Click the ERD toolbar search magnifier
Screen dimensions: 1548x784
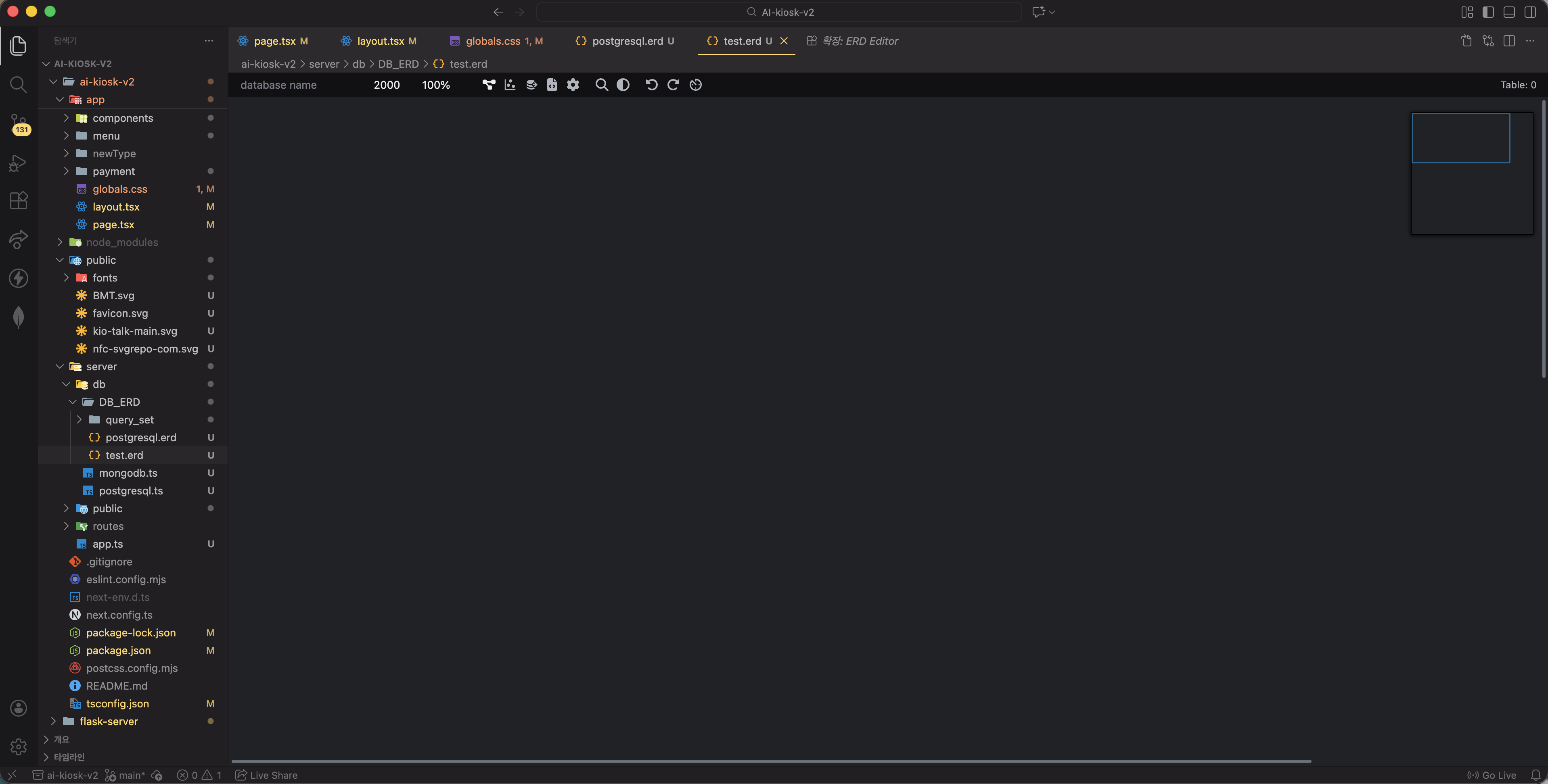point(602,85)
